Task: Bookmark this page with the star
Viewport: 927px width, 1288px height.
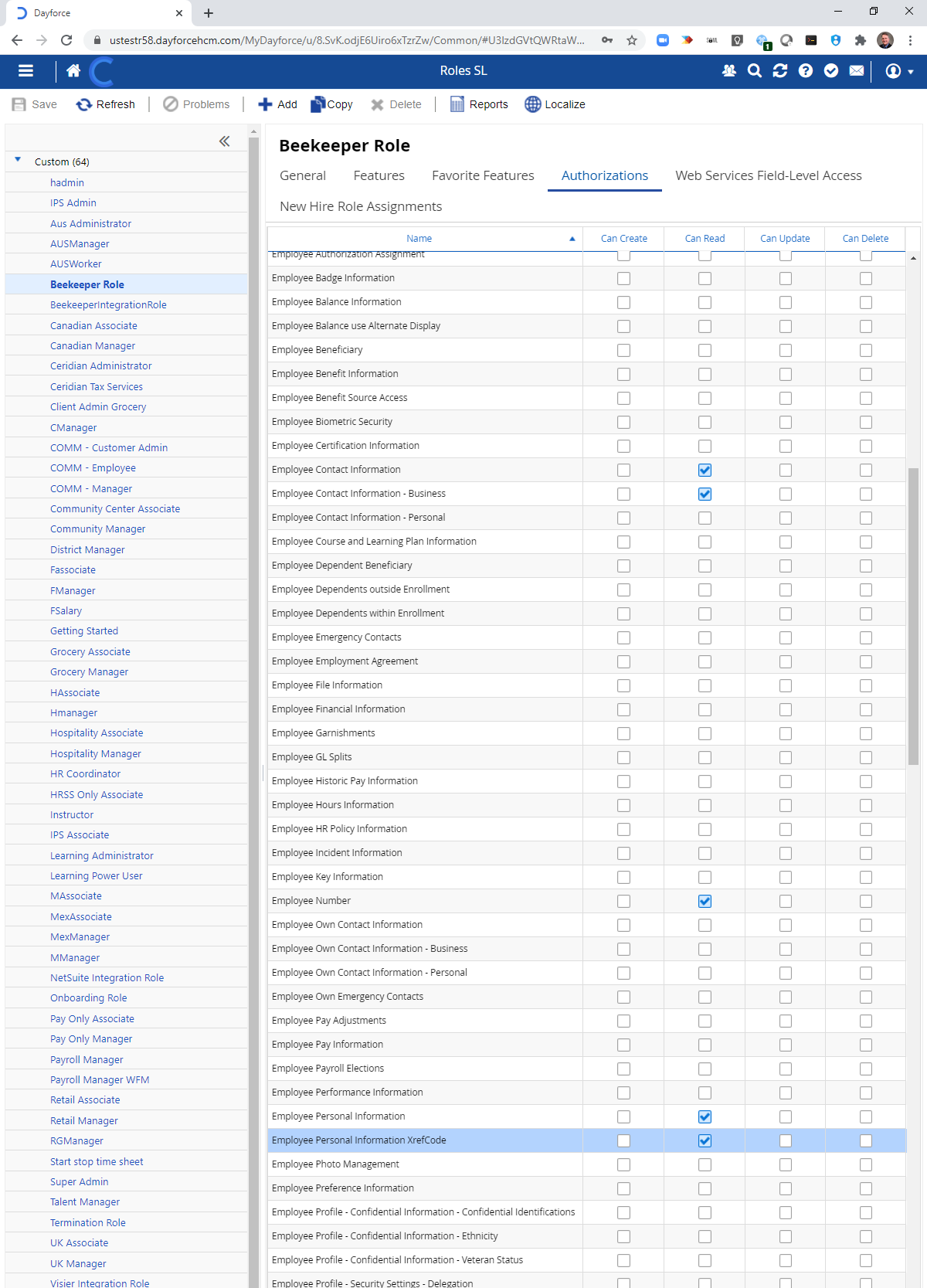Action: 632,40
